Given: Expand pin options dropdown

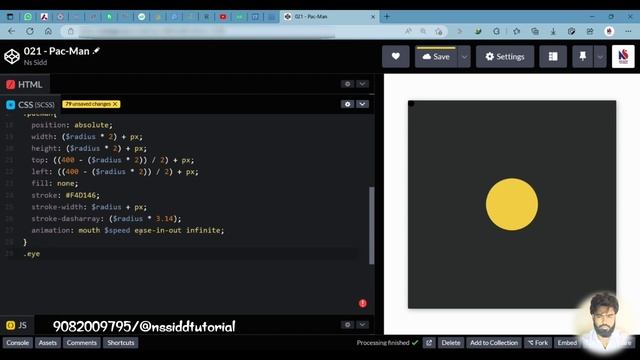Looking at the screenshot, I should (x=600, y=57).
